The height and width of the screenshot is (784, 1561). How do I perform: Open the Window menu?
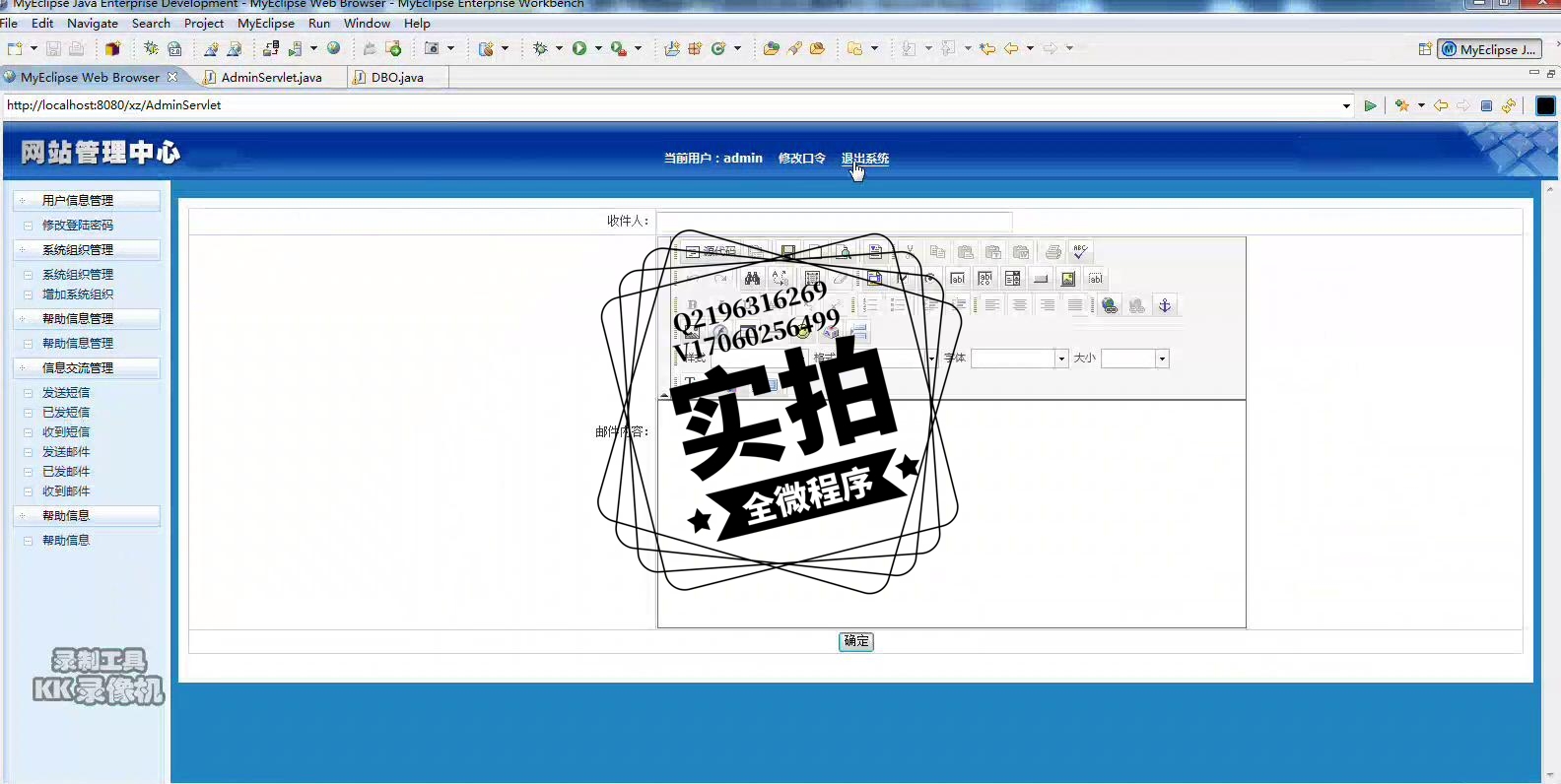pos(367,23)
